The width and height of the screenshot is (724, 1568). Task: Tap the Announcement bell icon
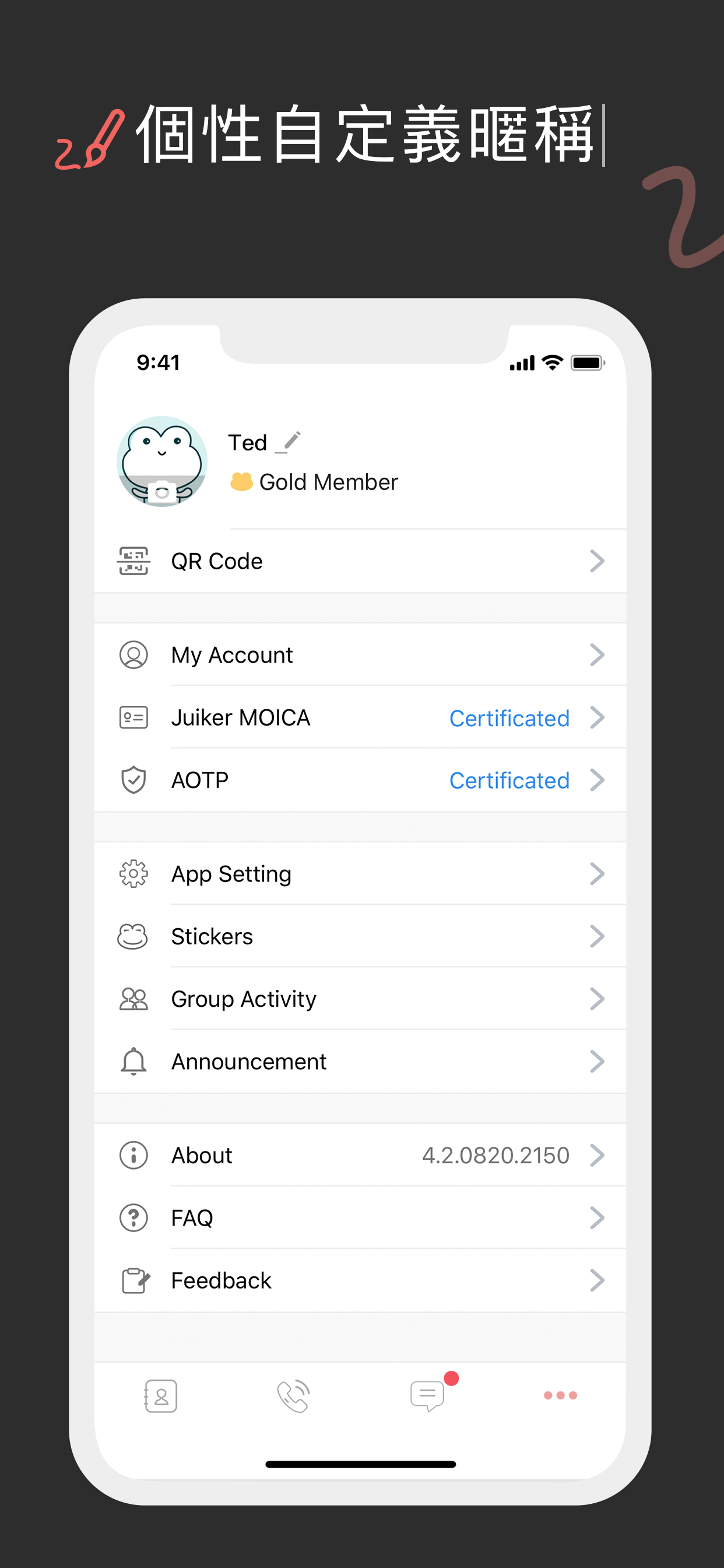click(x=133, y=1062)
